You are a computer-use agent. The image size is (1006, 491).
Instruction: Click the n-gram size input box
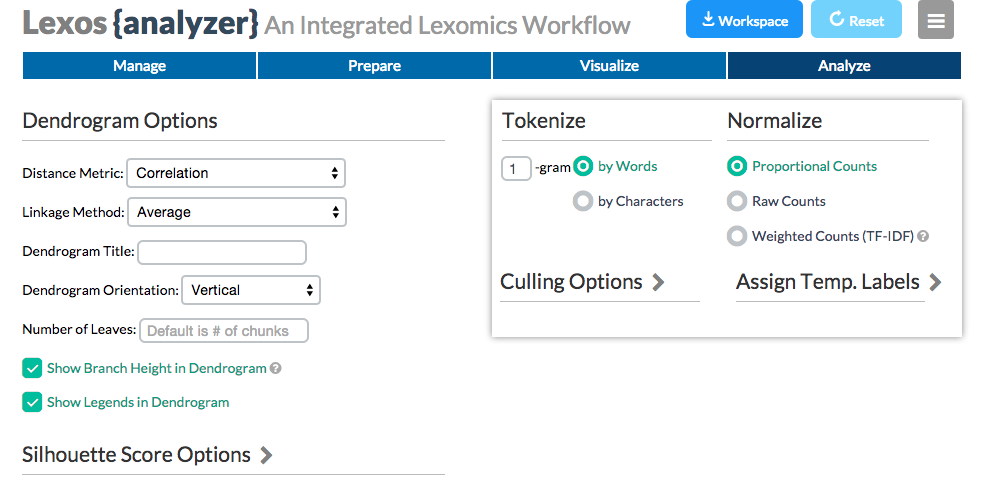tap(516, 169)
